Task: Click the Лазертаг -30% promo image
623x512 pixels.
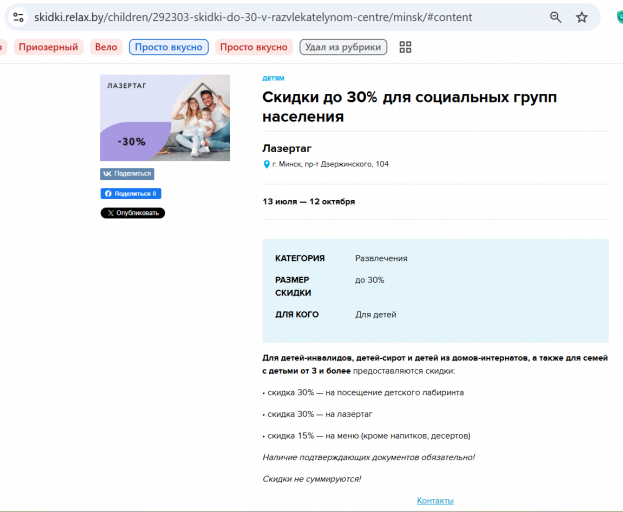Action: point(165,118)
